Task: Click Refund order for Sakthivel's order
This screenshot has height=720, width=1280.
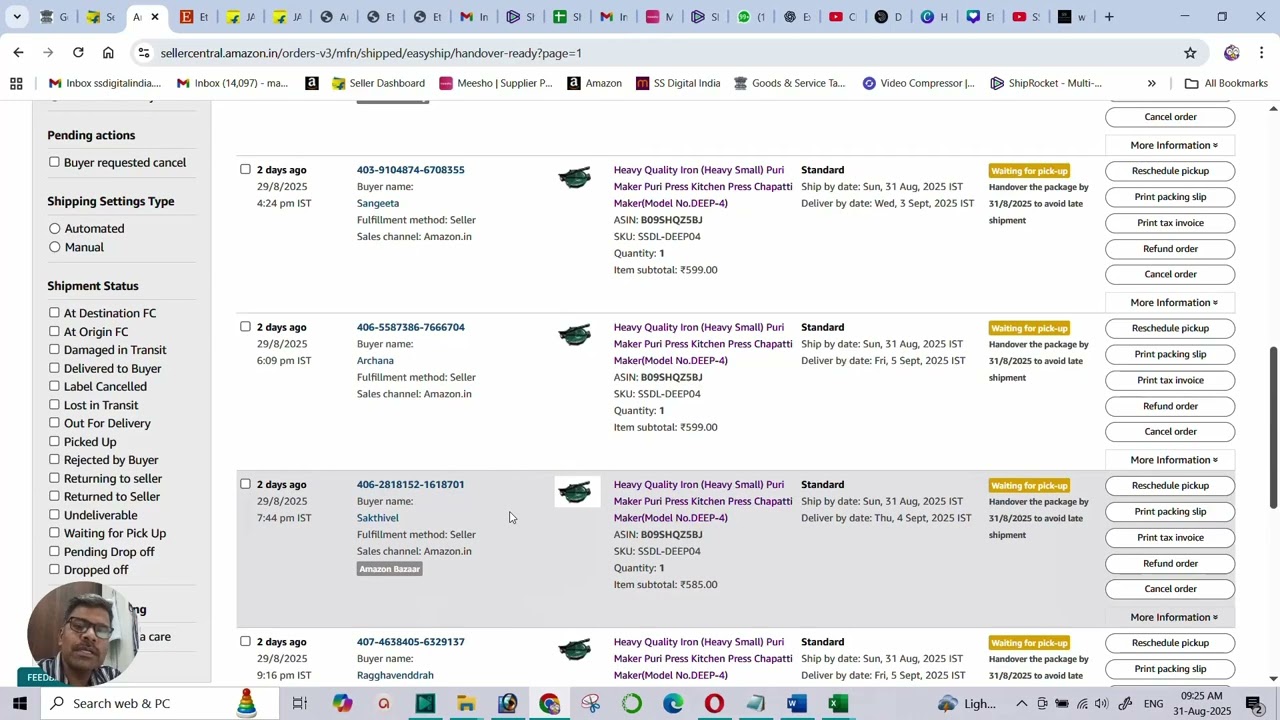Action: [1170, 563]
